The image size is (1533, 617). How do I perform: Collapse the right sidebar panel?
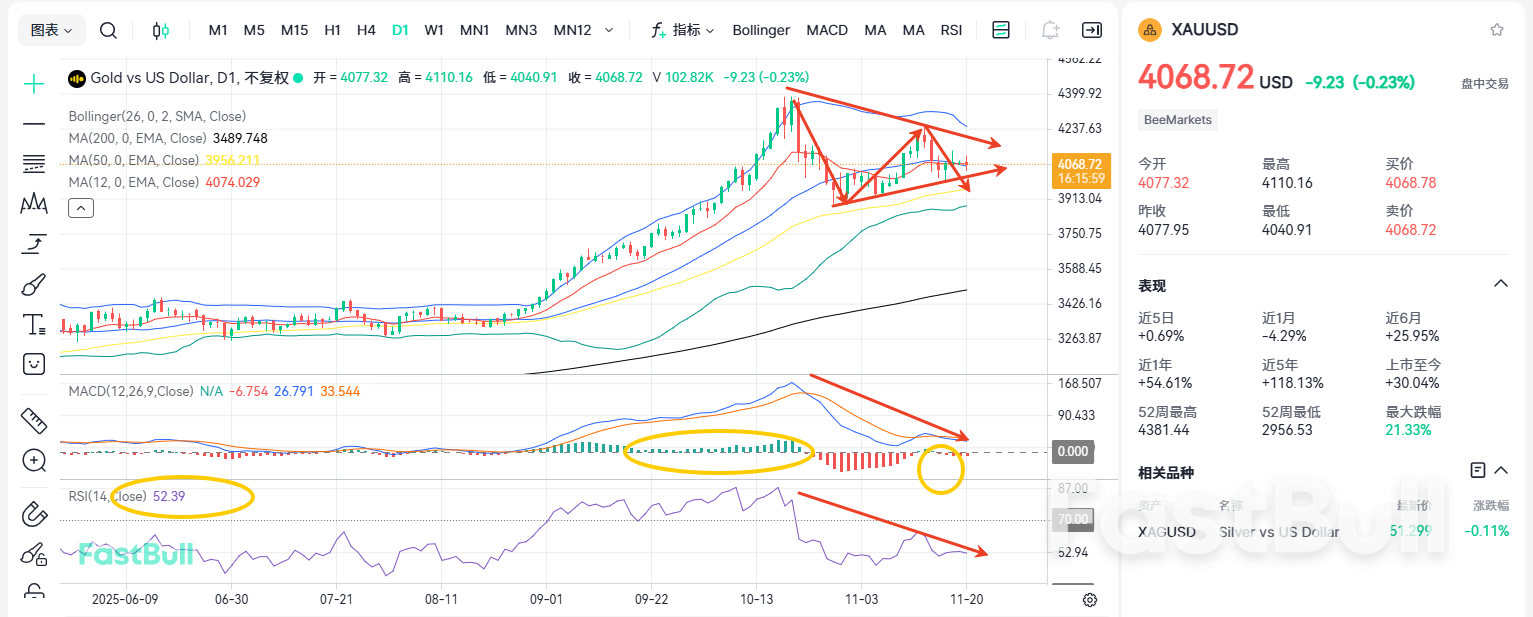point(1092,30)
